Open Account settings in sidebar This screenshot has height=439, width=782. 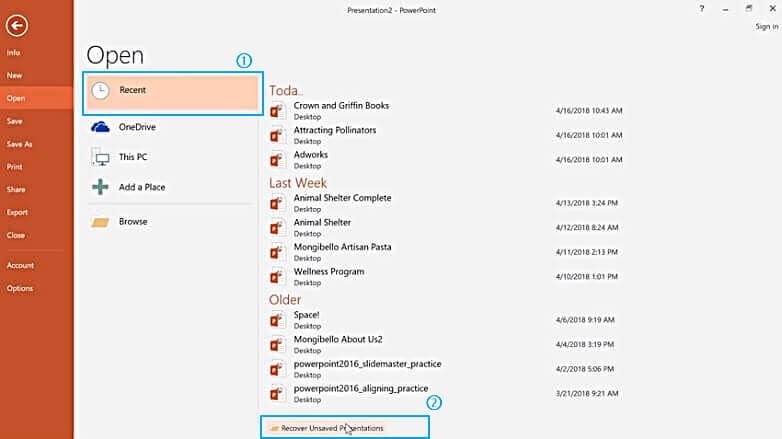[x=20, y=265]
